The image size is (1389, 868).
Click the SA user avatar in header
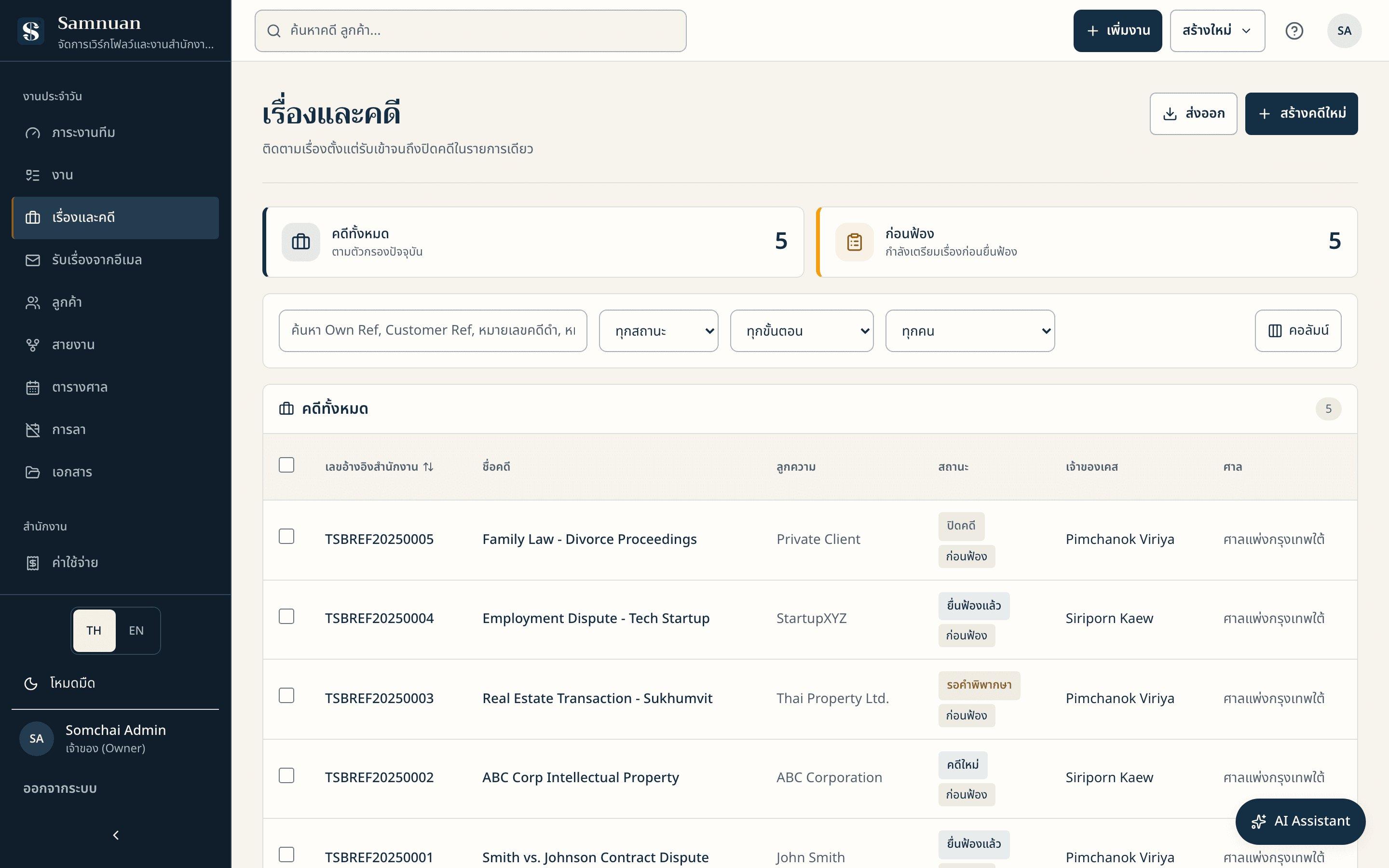1344,31
